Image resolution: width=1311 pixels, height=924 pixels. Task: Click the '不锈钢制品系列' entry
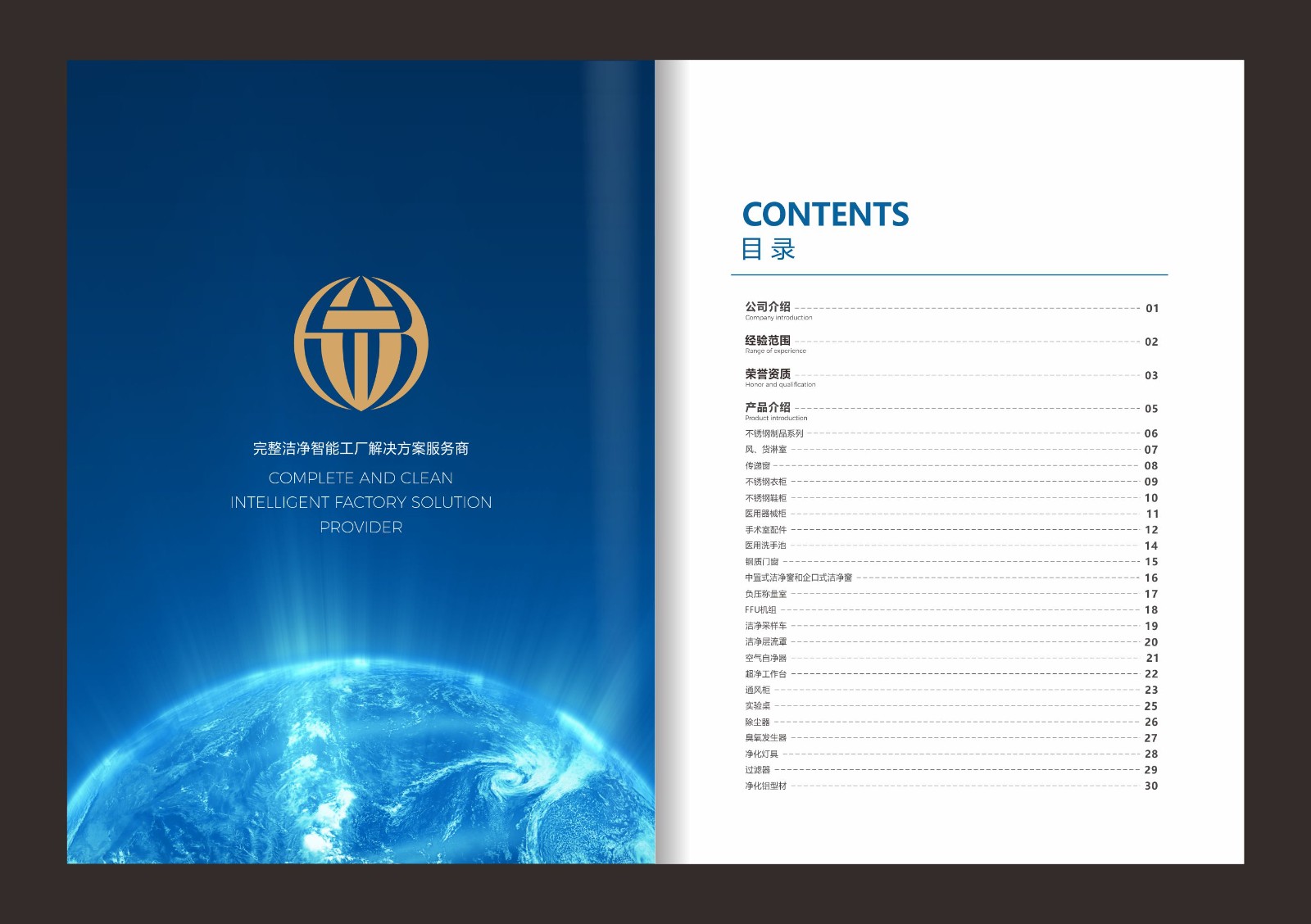click(774, 433)
